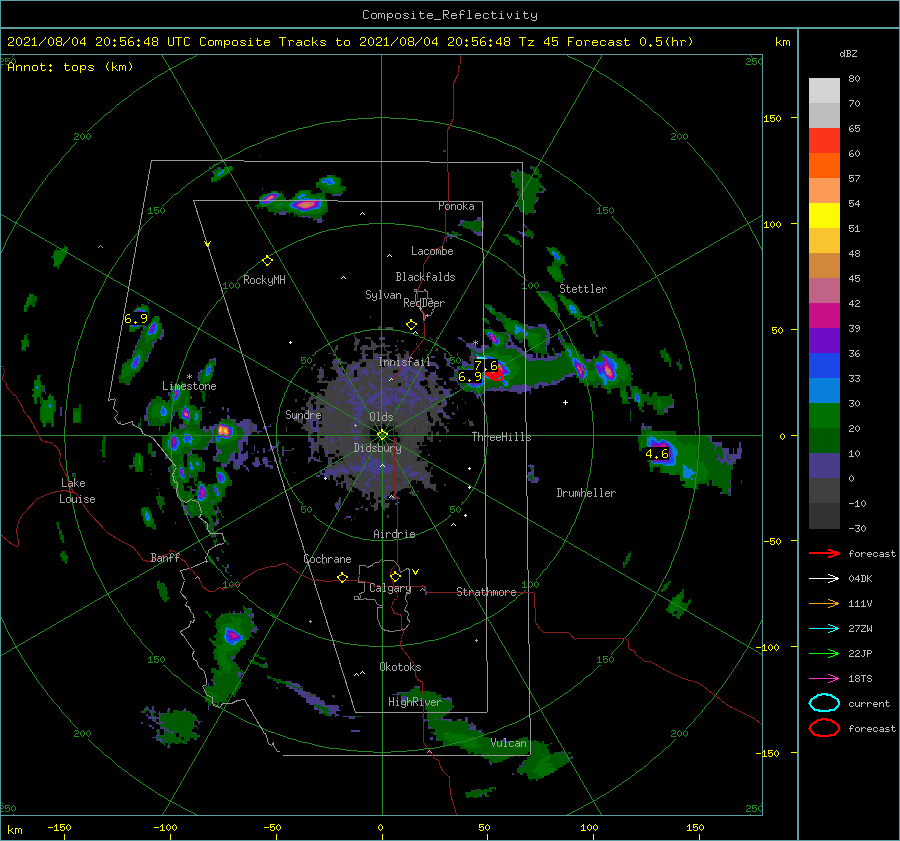Click the Banff label
Viewport: 900px width, 841px height.
point(165,557)
